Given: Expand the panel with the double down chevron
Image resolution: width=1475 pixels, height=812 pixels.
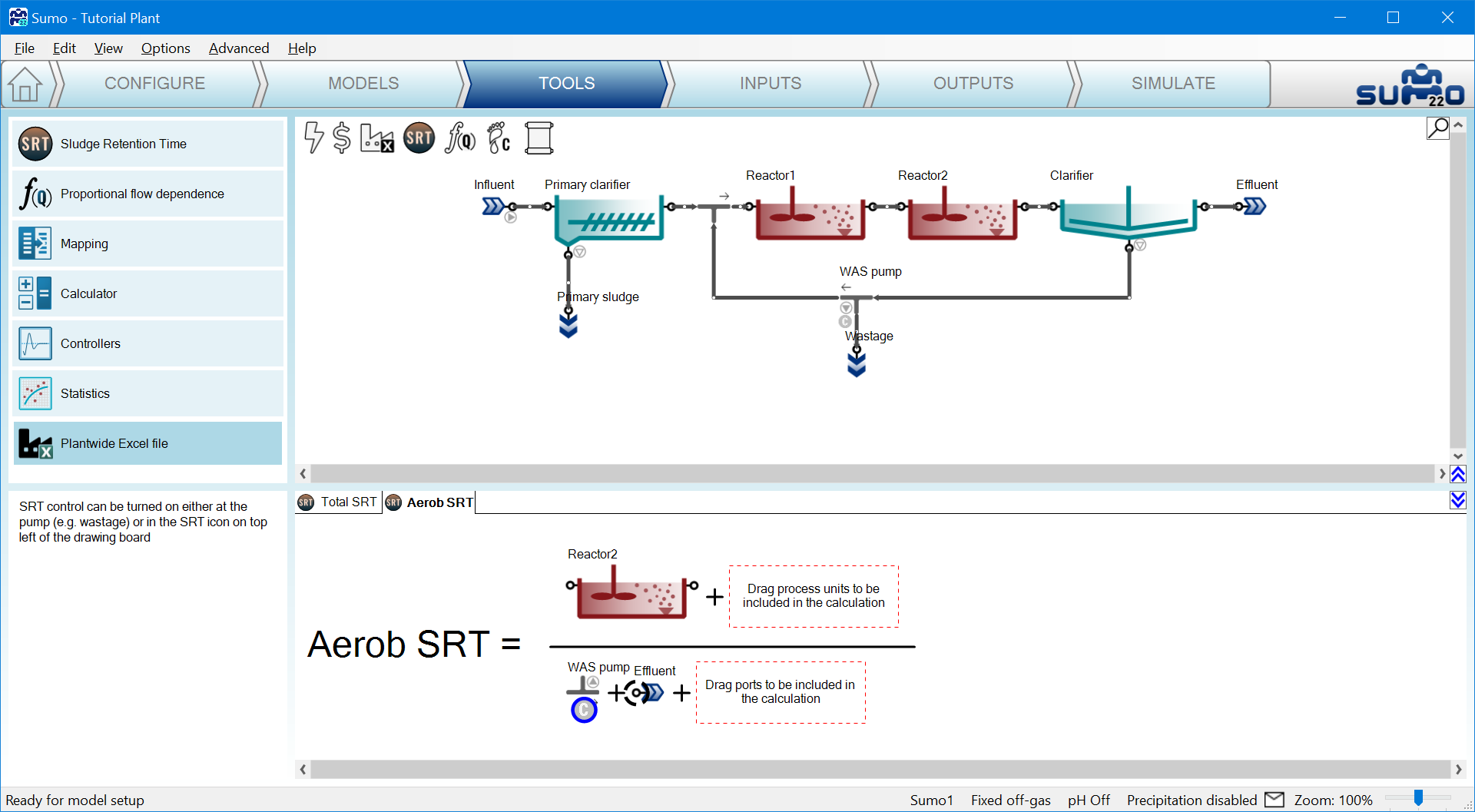Looking at the screenshot, I should (x=1458, y=501).
